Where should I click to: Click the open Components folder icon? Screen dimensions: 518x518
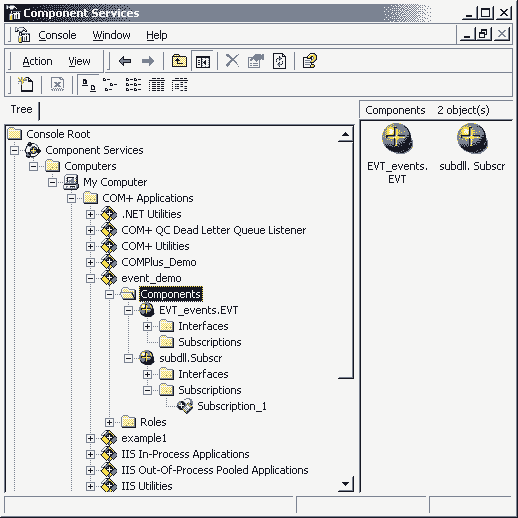click(128, 294)
